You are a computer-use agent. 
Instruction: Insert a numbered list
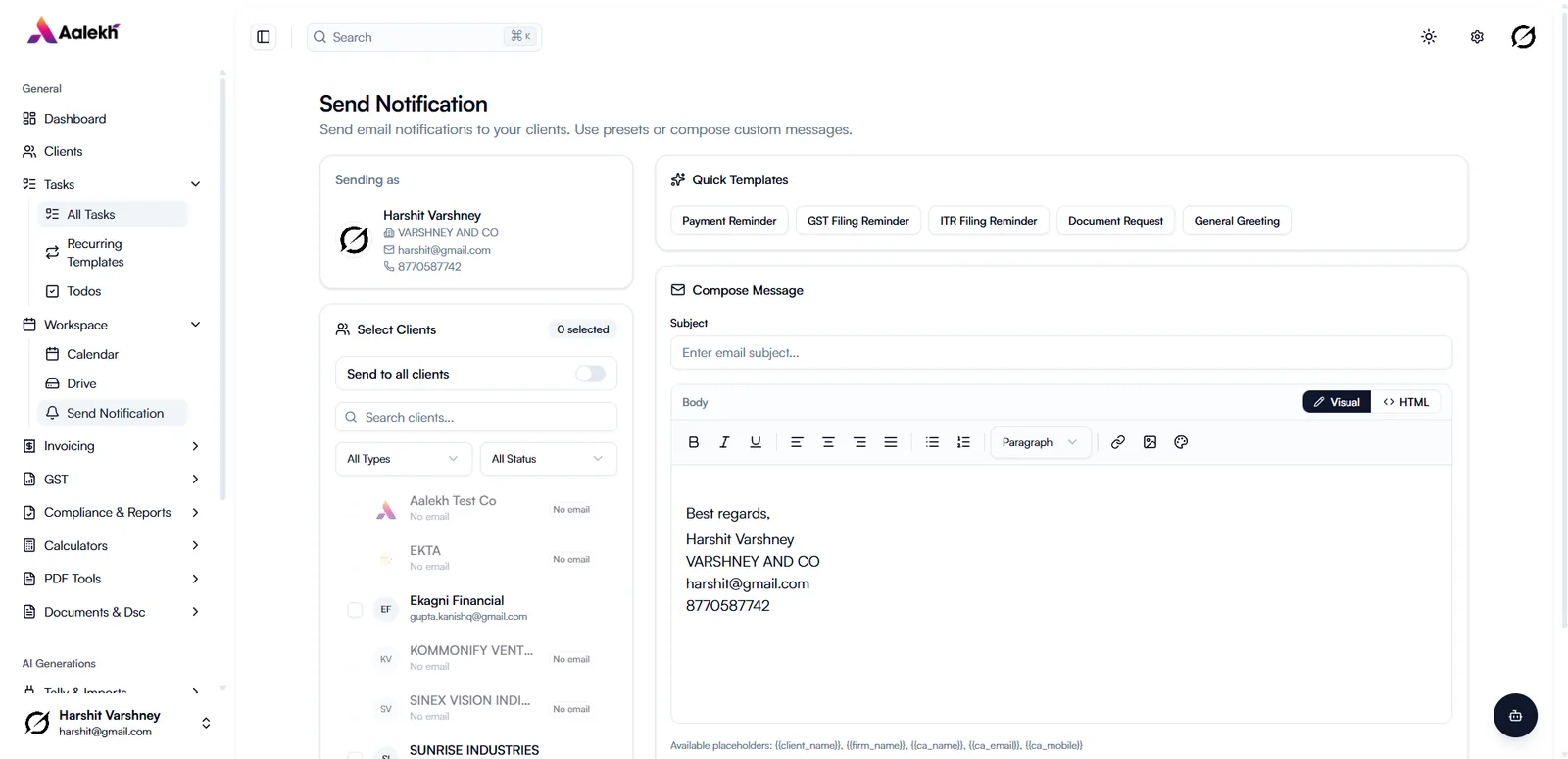pos(963,442)
